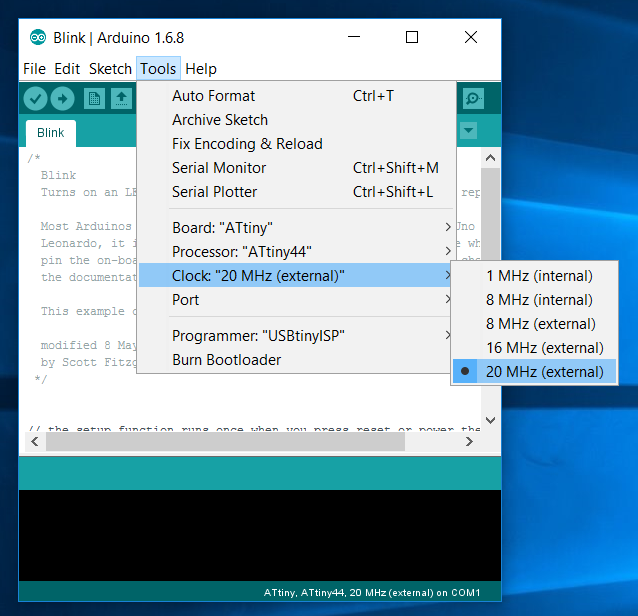Click the vertical scrollbar up arrow
The width and height of the screenshot is (638, 616).
pos(491,158)
